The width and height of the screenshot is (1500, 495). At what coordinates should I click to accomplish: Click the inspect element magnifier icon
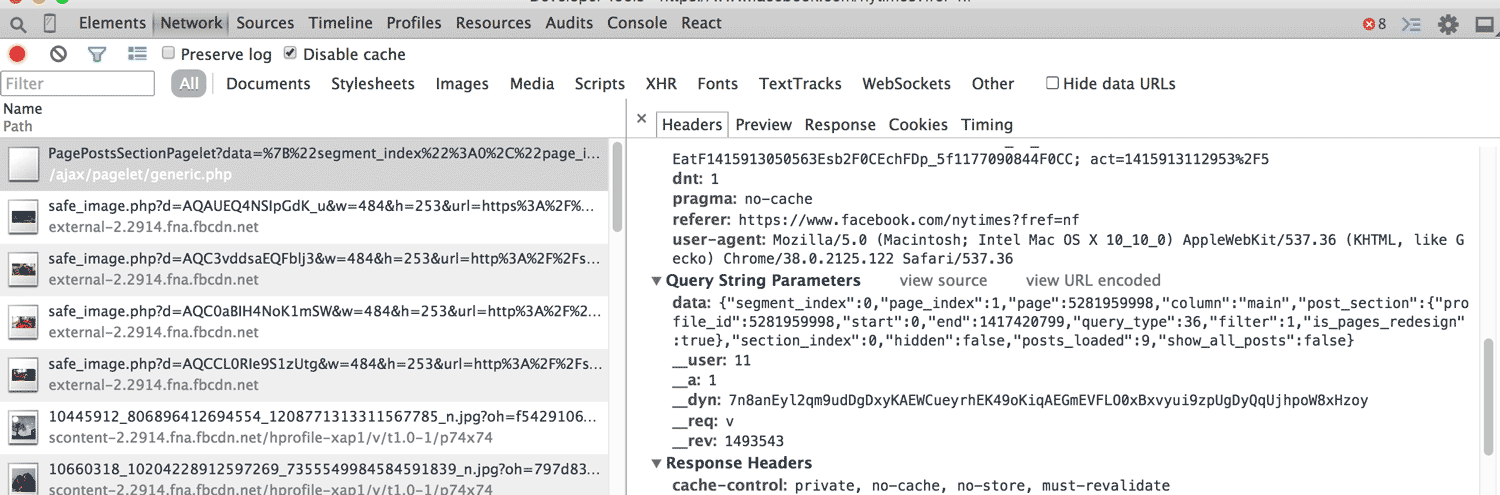tap(18, 23)
